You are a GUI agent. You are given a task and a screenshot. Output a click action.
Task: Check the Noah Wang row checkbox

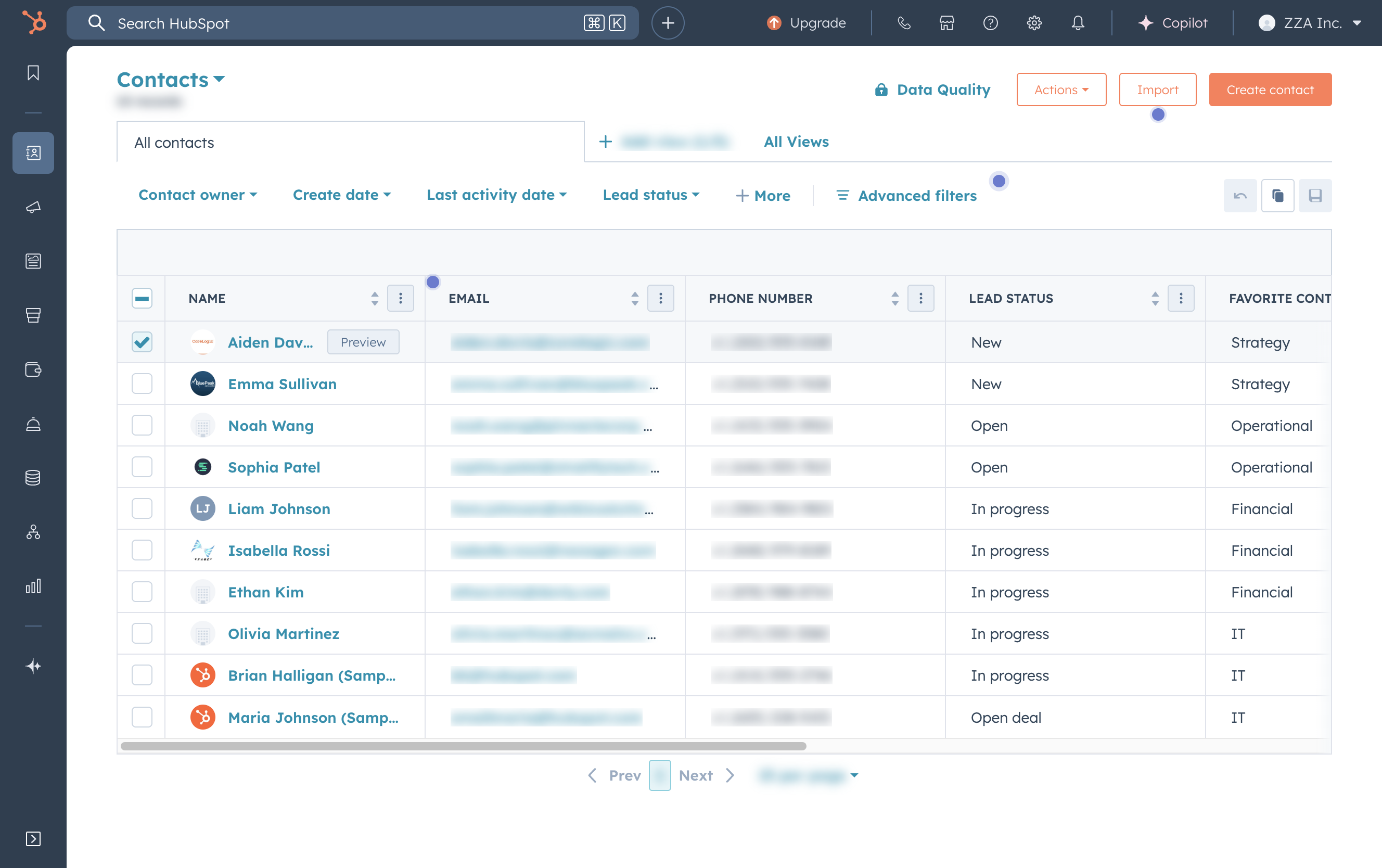pos(142,425)
